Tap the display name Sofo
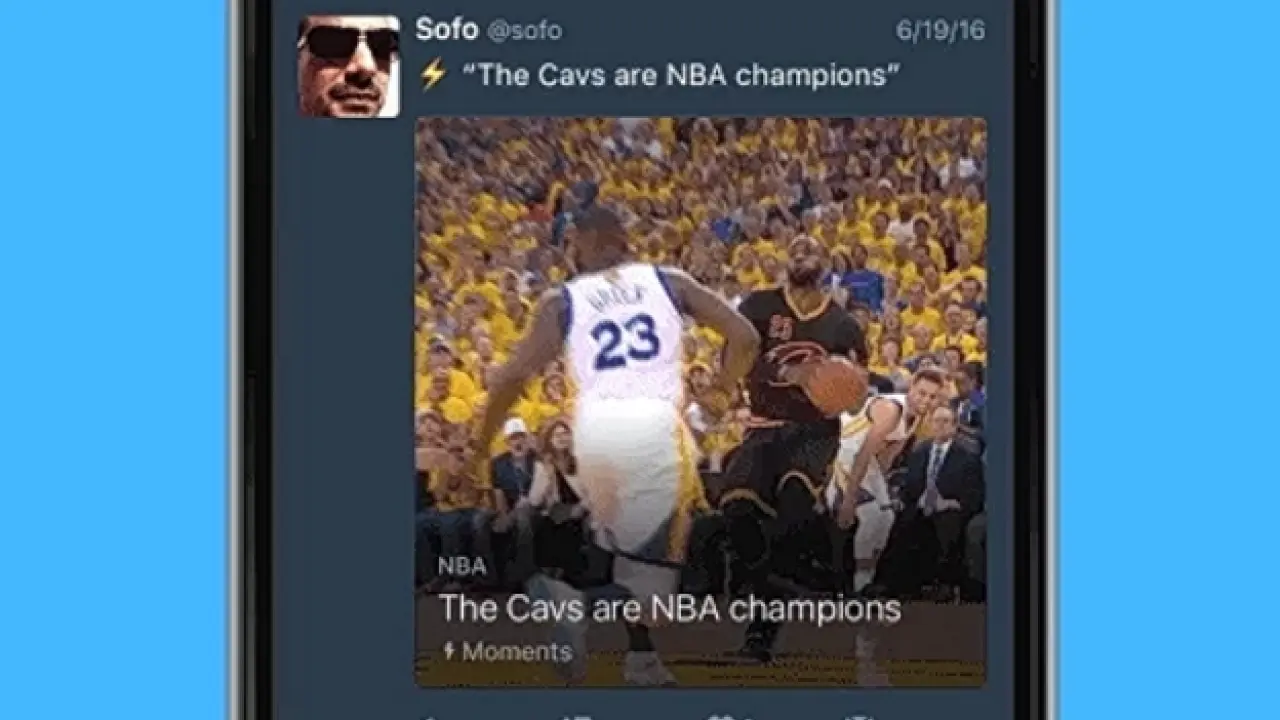 [x=446, y=29]
